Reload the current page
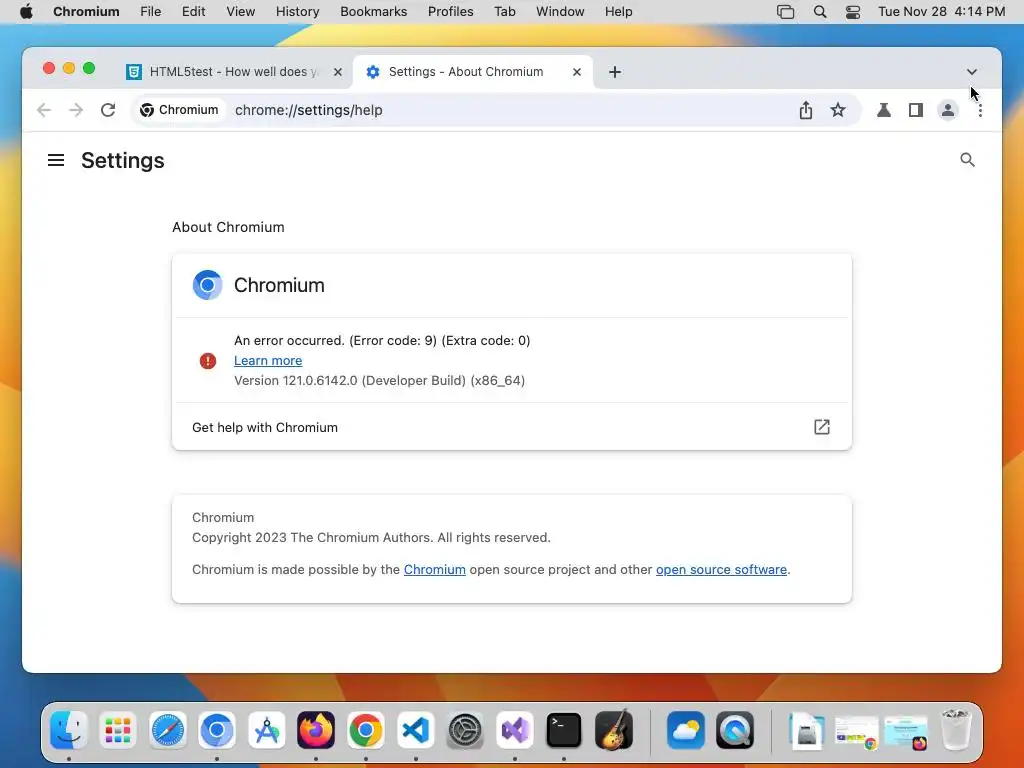The image size is (1024, 768). [108, 110]
